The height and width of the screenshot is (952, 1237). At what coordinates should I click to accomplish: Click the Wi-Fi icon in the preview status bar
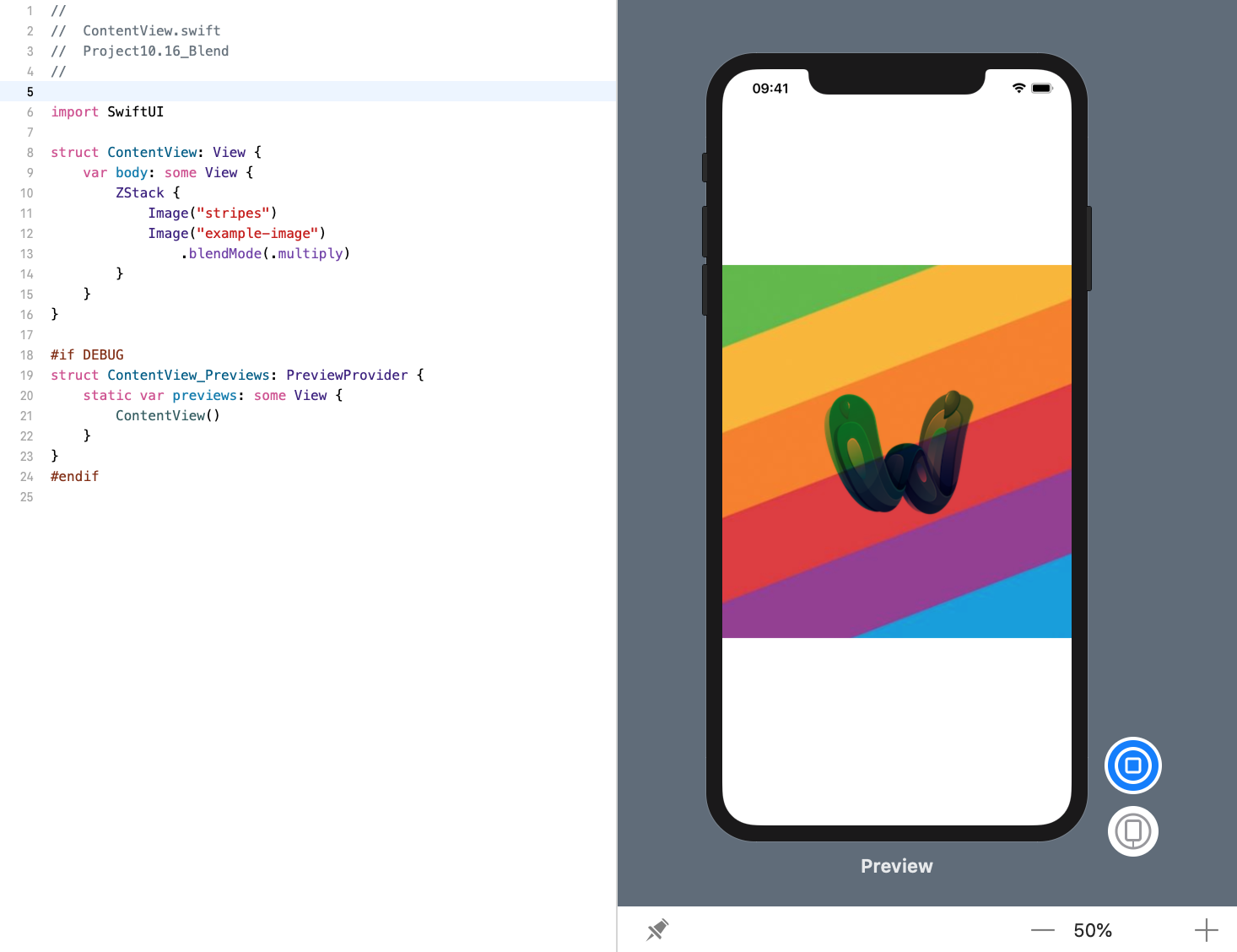(x=1019, y=88)
